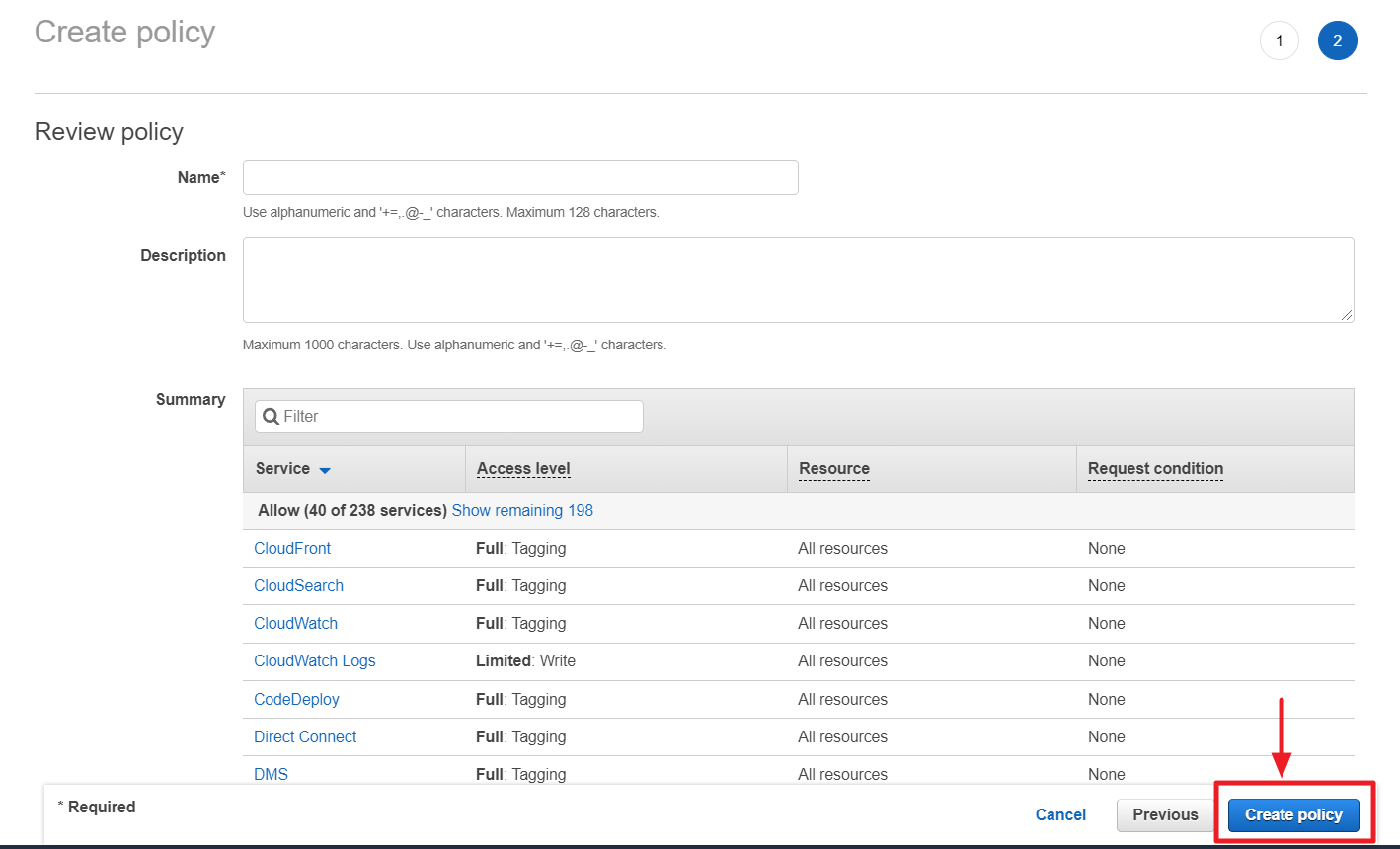
Task: Open the CloudWatch service link
Action: pyautogui.click(x=295, y=624)
